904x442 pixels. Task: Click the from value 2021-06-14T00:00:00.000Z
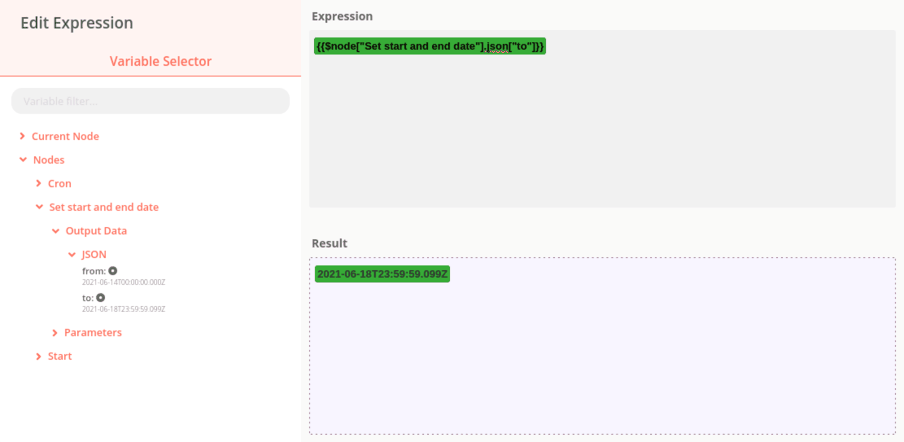[x=123, y=282]
